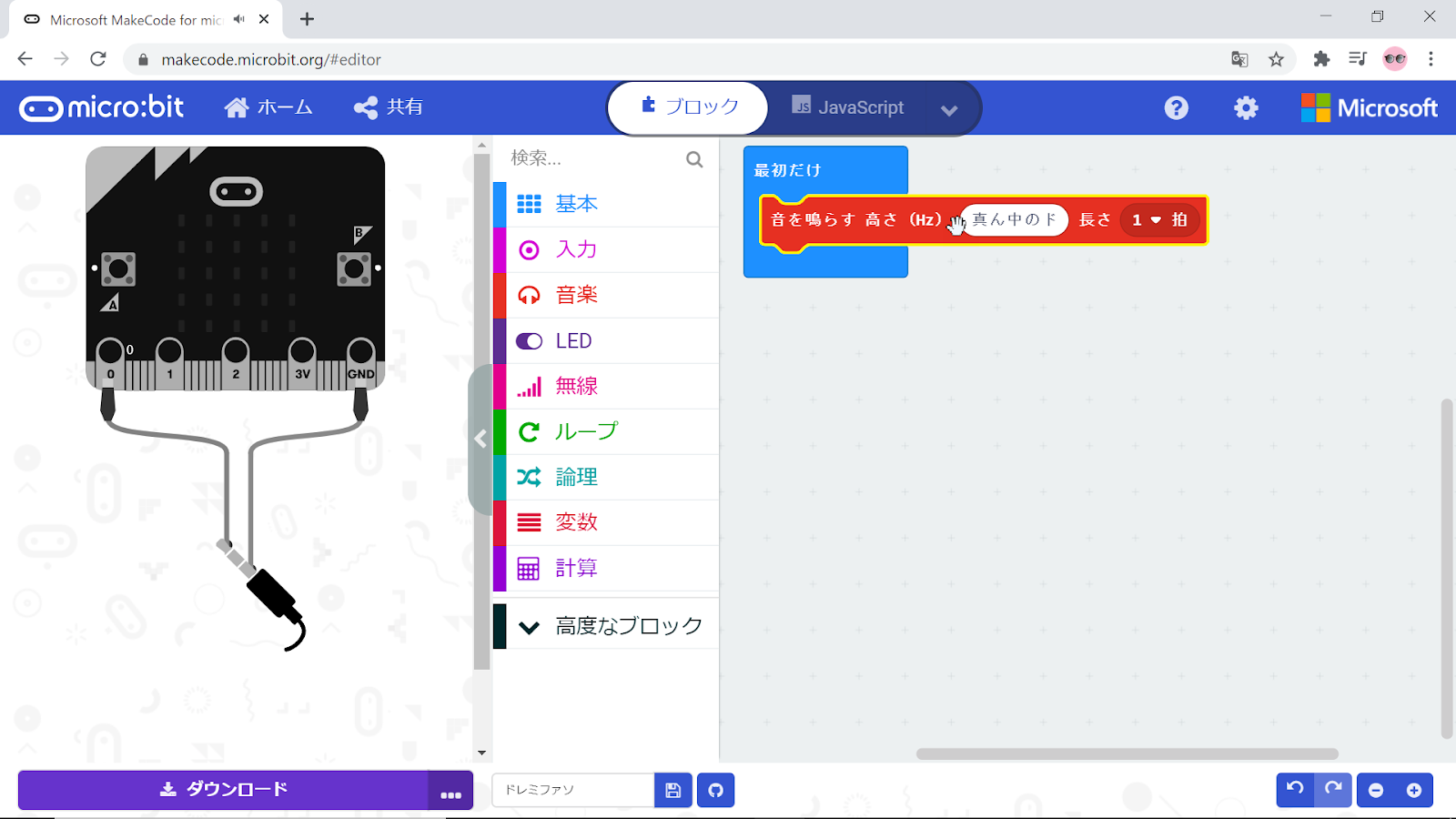Expand 高度なブロック section
The width and height of the screenshot is (1456, 819).
click(606, 626)
